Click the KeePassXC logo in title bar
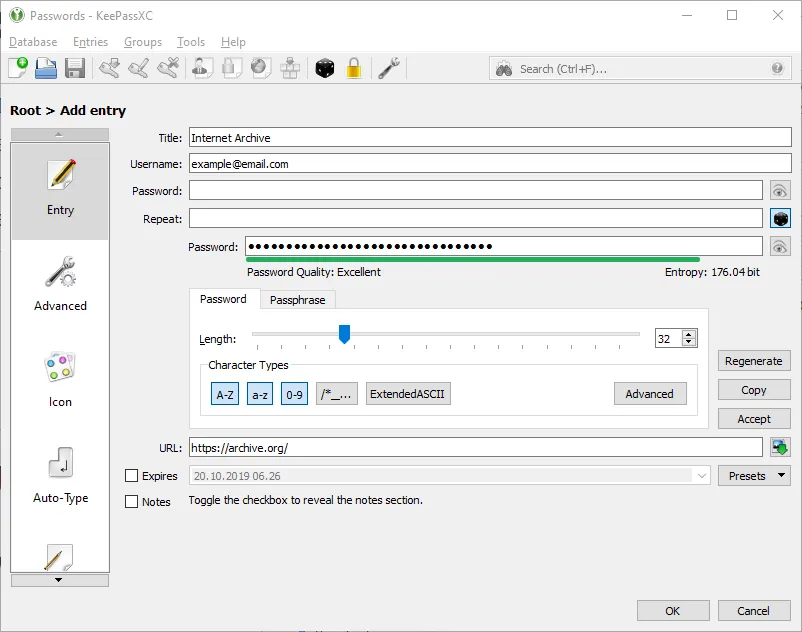The height and width of the screenshot is (632, 802). [17, 15]
